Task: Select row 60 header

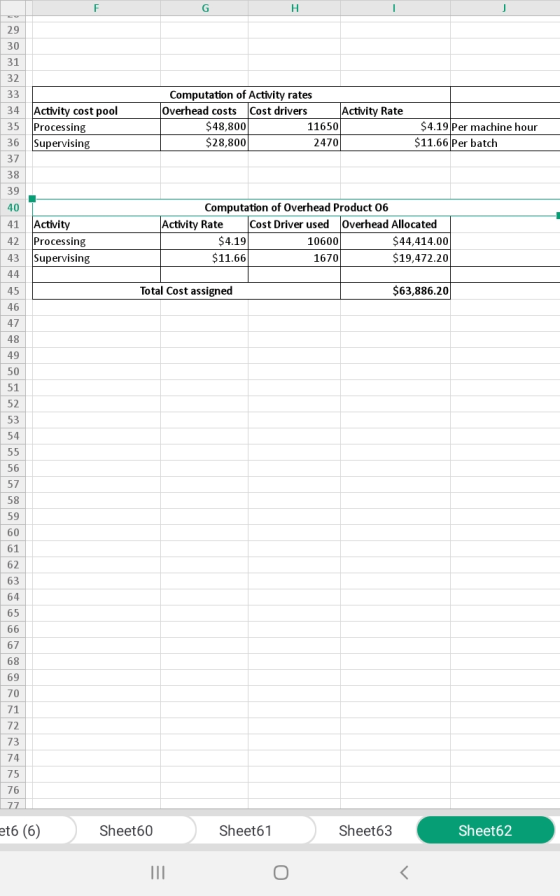Action: tap(13, 532)
